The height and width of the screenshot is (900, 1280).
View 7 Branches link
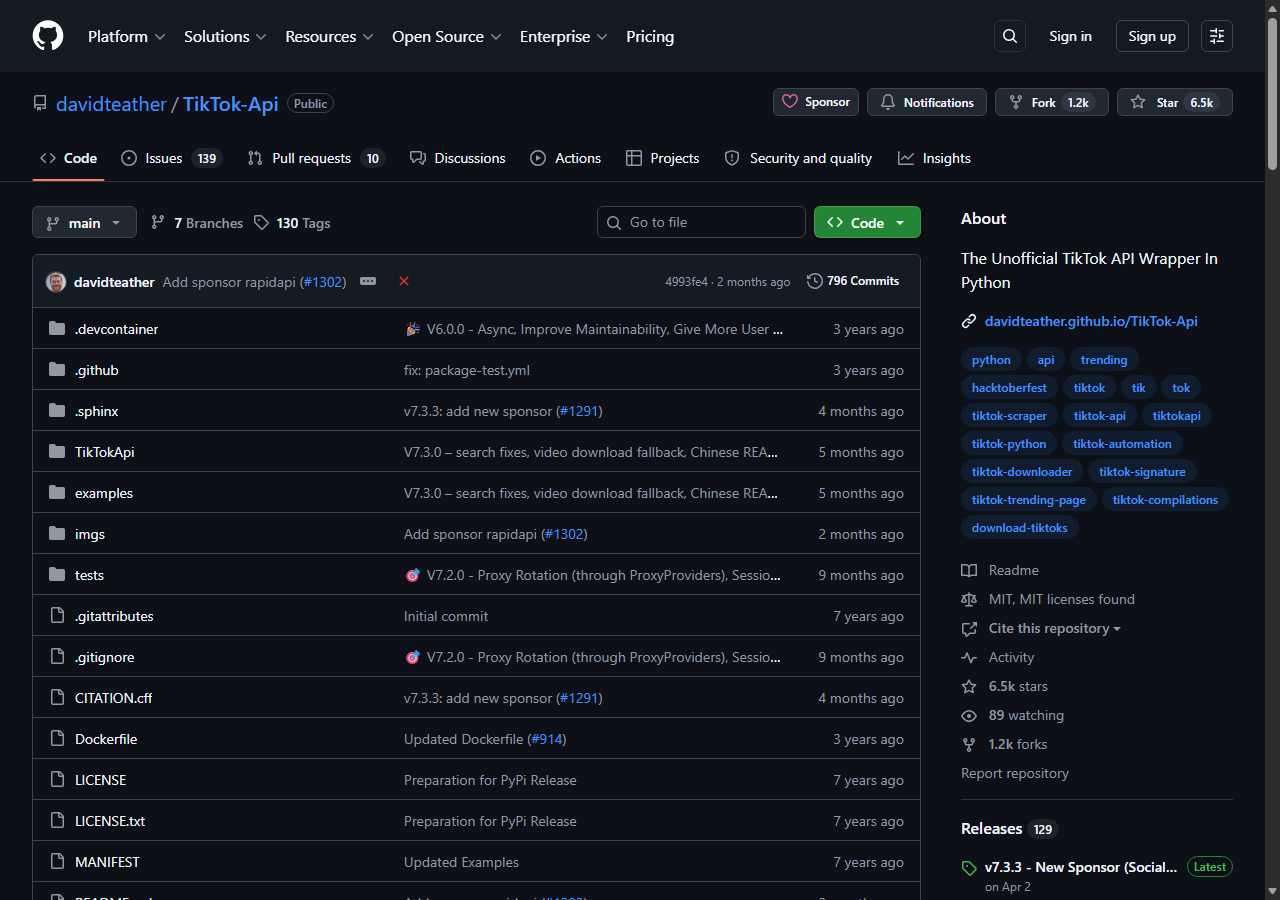point(197,223)
